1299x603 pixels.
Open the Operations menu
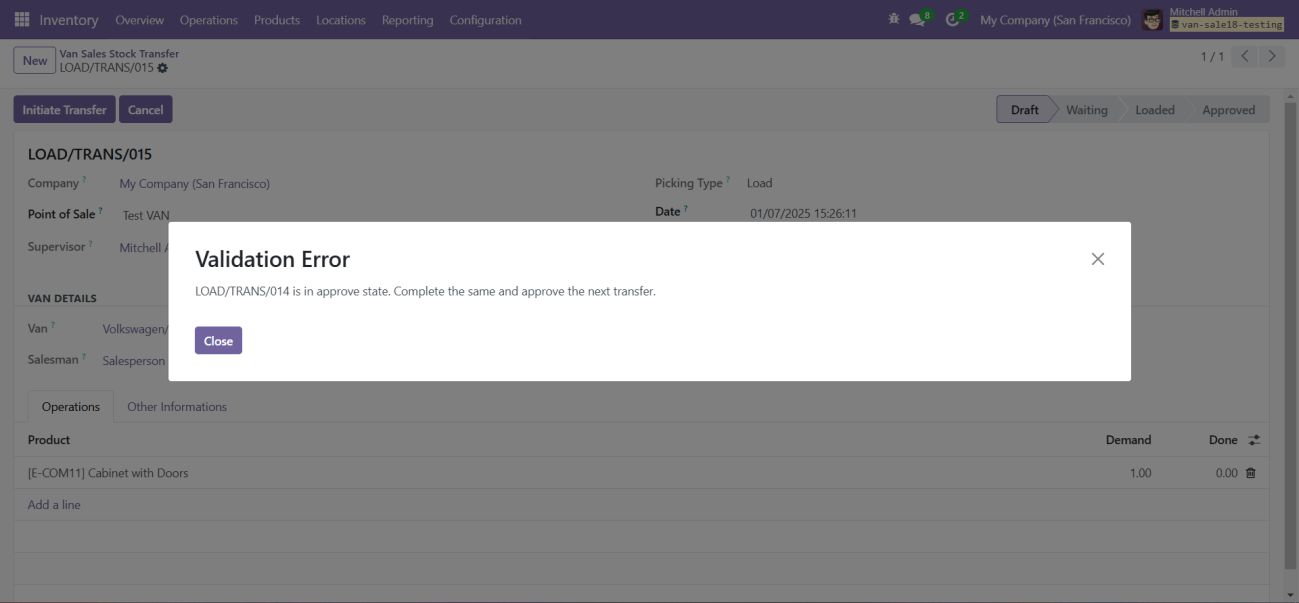208,20
